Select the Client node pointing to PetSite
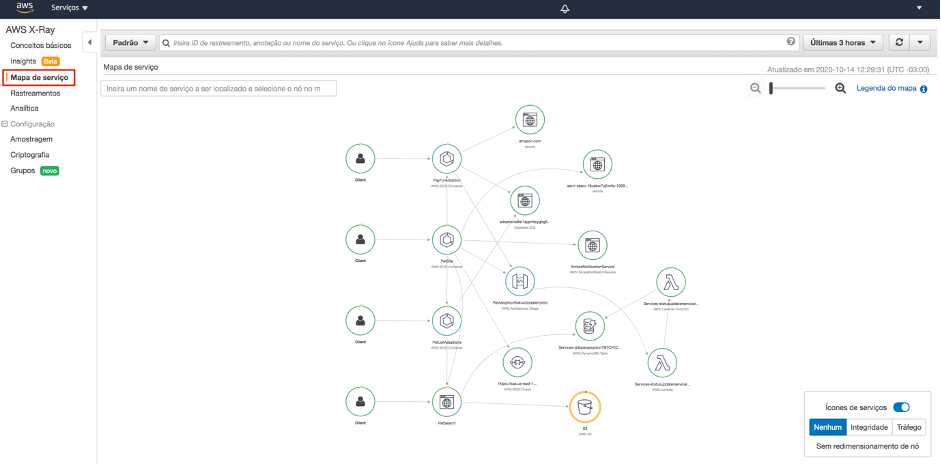Image resolution: width=941 pixels, height=464 pixels. coord(361,240)
